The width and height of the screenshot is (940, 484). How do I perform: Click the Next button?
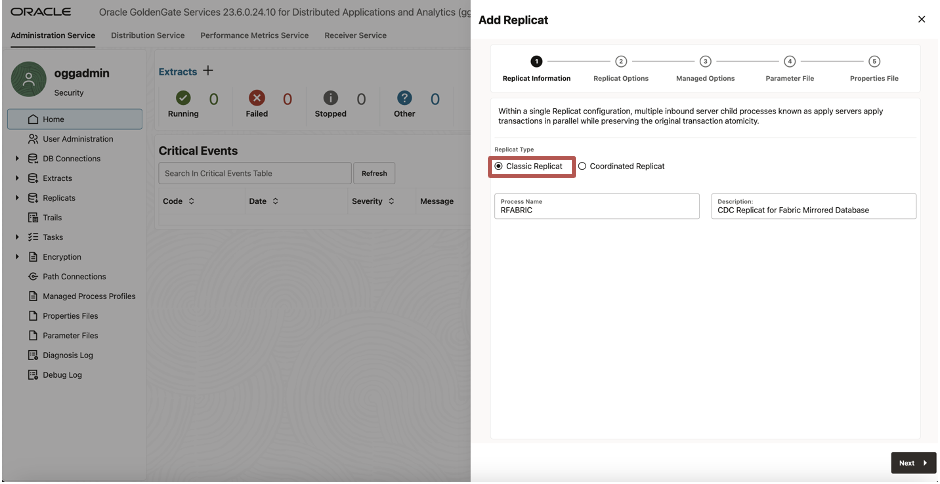[912, 463]
